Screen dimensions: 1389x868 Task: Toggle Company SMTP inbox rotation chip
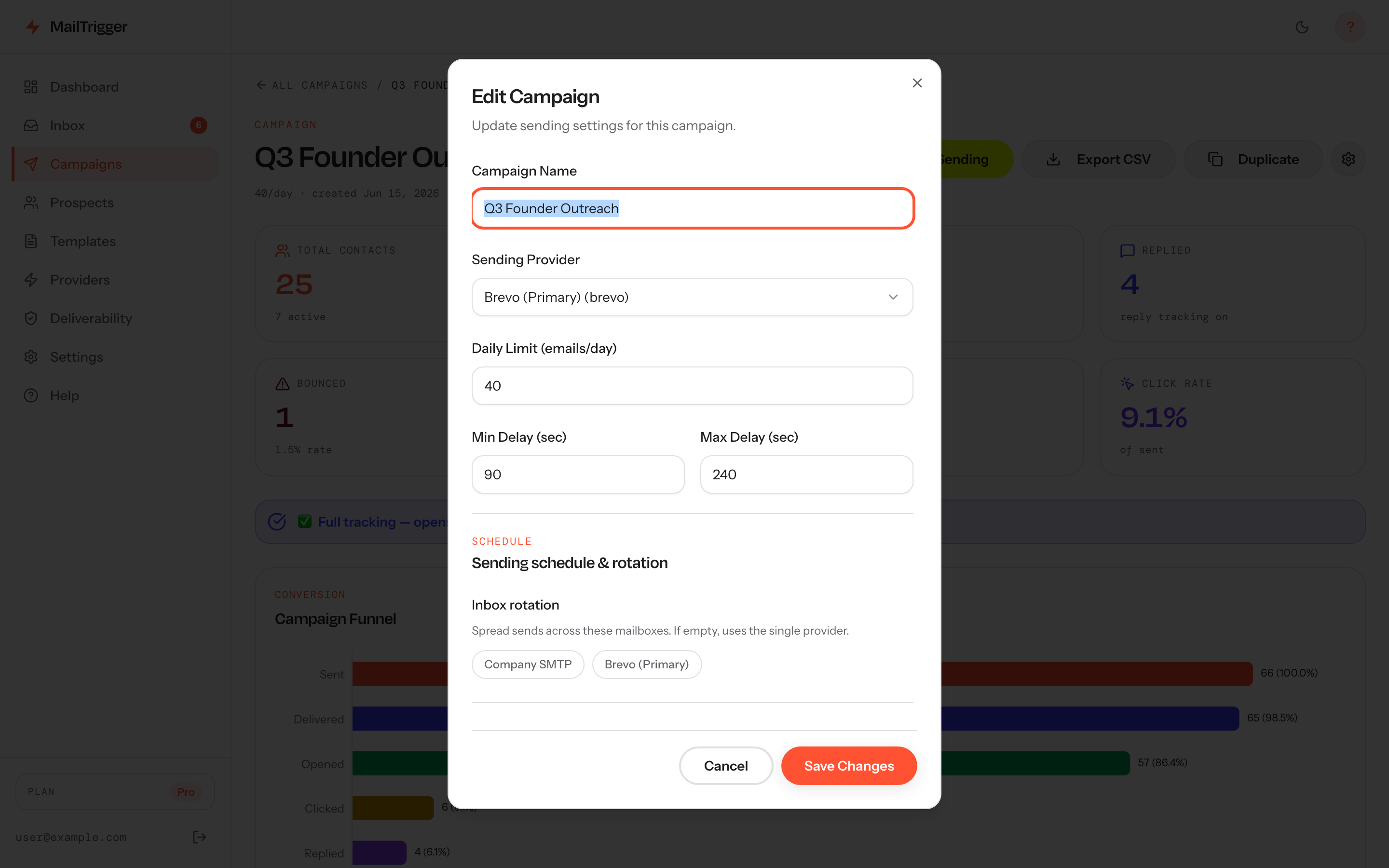(528, 664)
